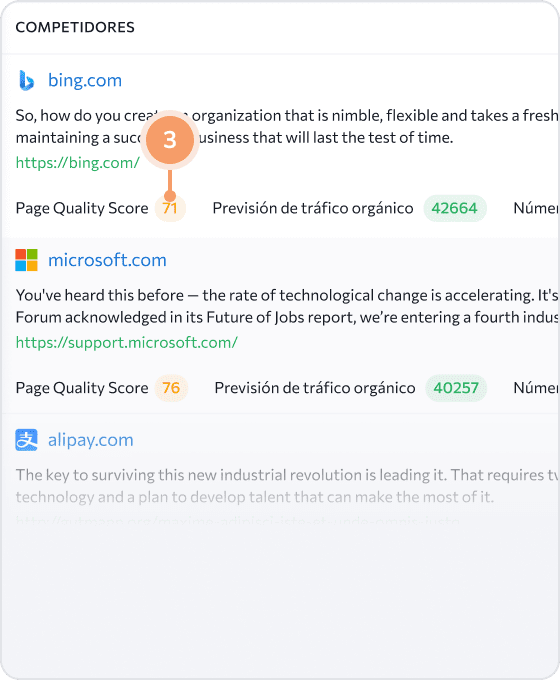Viewport: 560px width, 680px height.
Task: Click microsoft.com's Page Quality Score label
Action: point(82,388)
